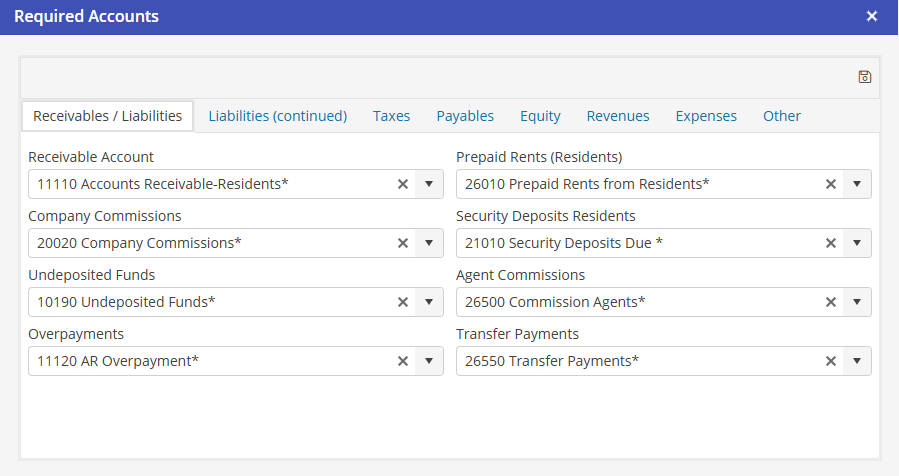Clear the Overpayments selection
Screen dimensions: 899x476
click(403, 361)
